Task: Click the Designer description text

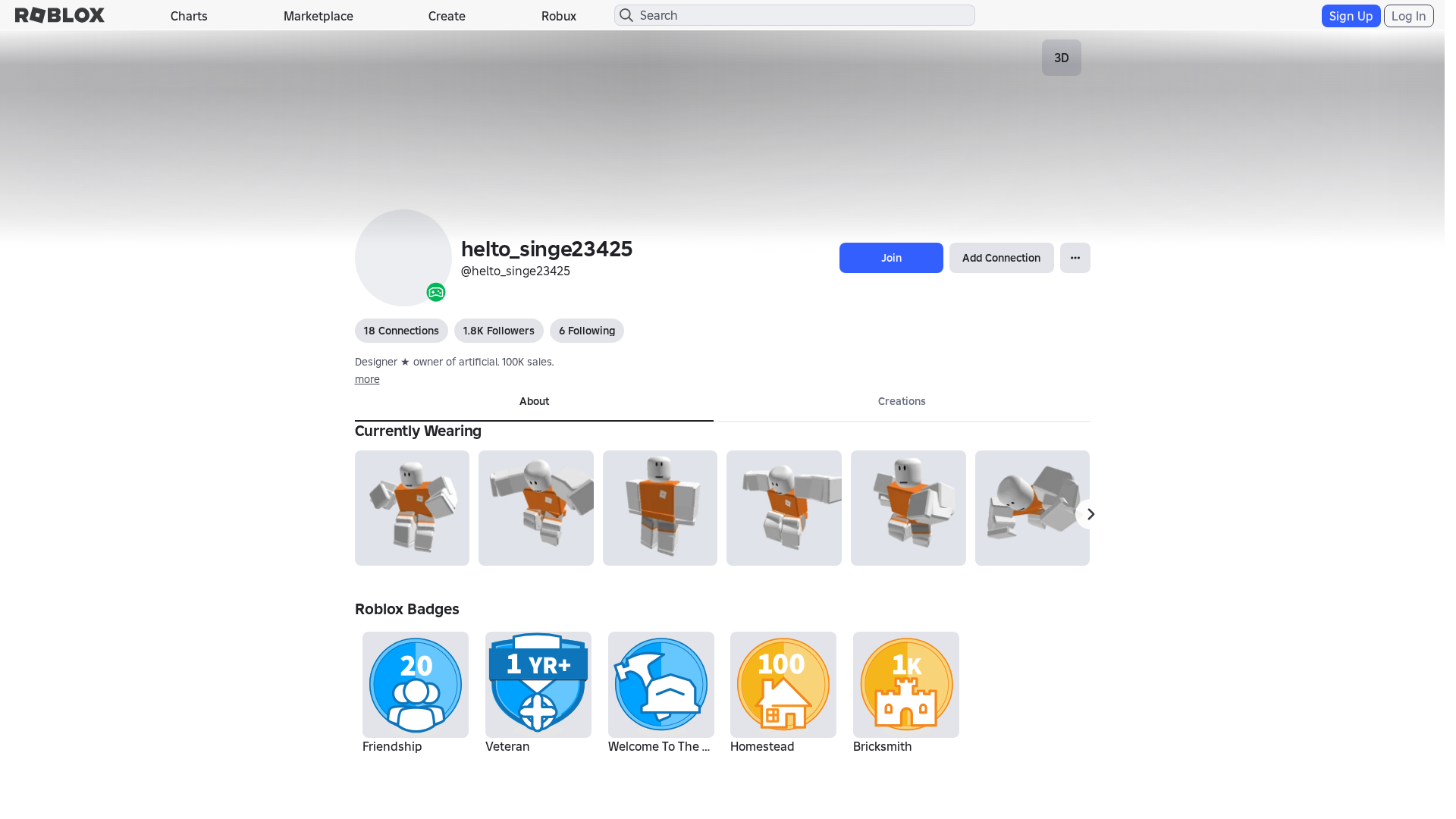Action: [454, 362]
